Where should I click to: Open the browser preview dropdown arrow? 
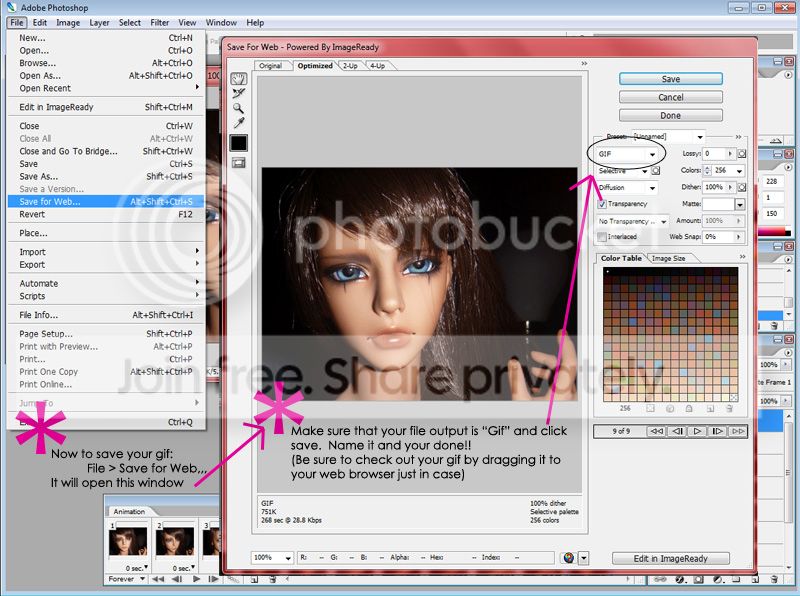click(584, 558)
